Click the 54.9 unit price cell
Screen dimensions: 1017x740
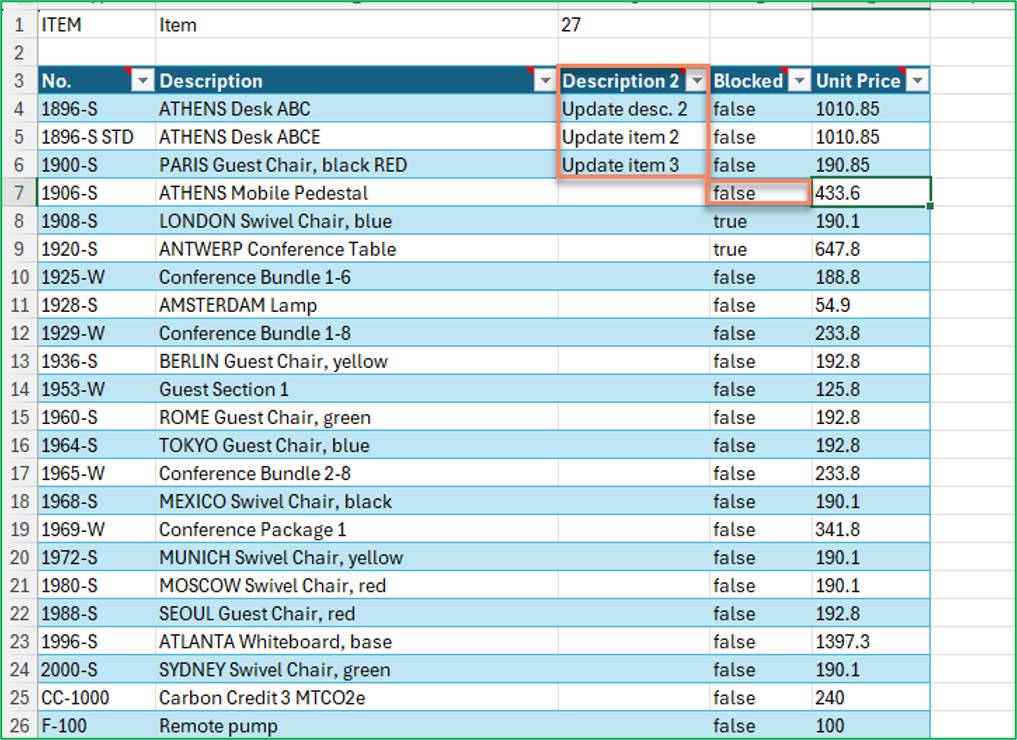pyautogui.click(x=871, y=305)
